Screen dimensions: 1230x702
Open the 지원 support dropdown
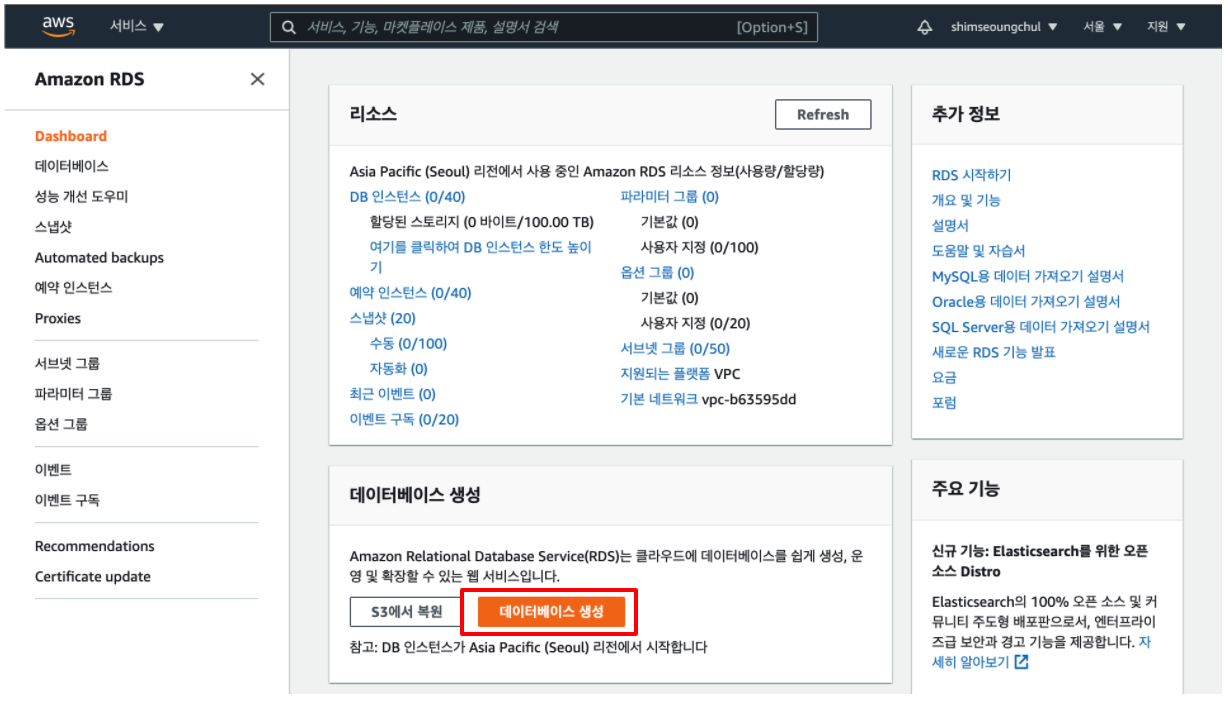pyautogui.click(x=1166, y=27)
